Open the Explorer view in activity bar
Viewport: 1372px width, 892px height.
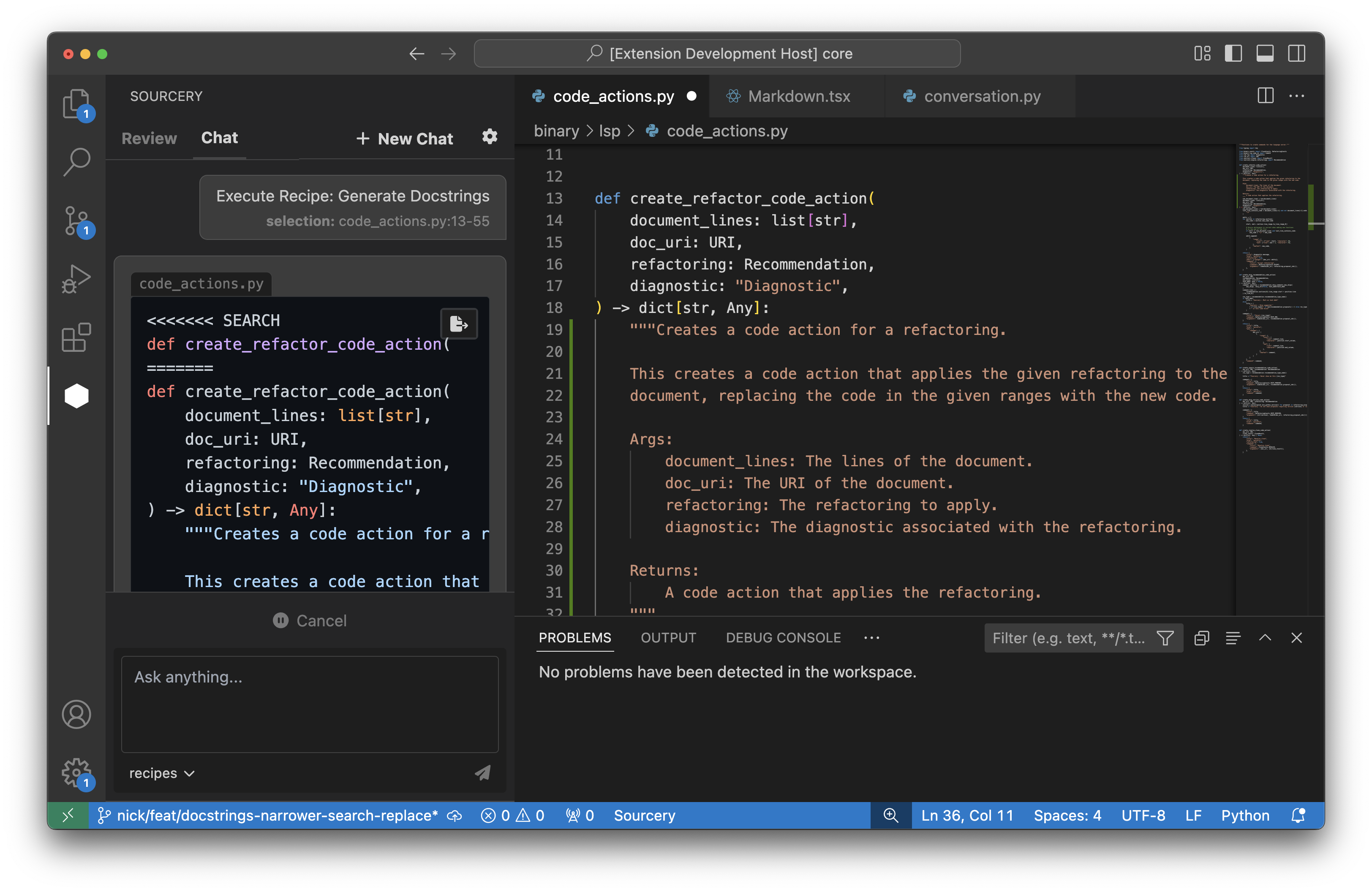pos(76,104)
